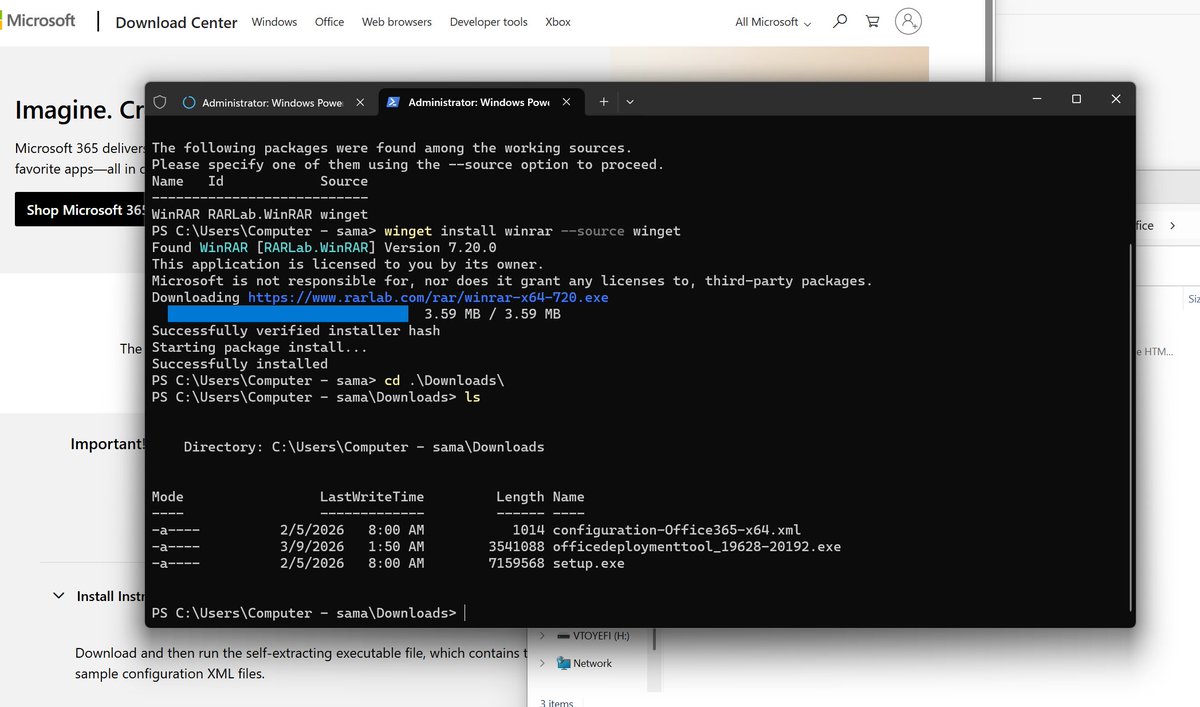Click the configuration-Office365-x64.xml file name
This screenshot has width=1200, height=707.
click(677, 530)
